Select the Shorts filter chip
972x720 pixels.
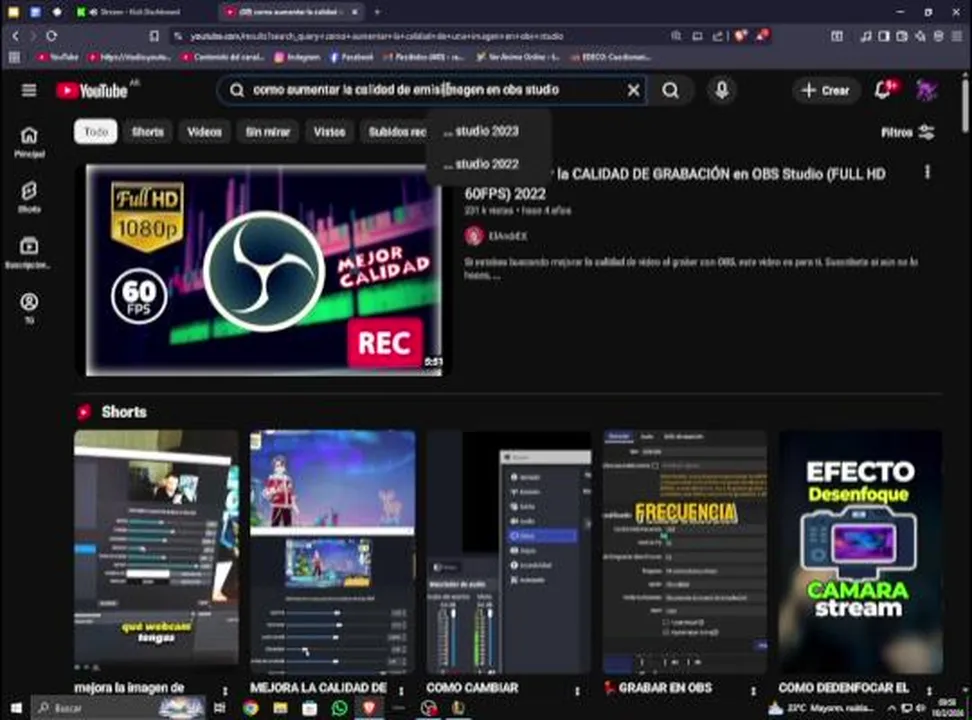[x=148, y=131]
